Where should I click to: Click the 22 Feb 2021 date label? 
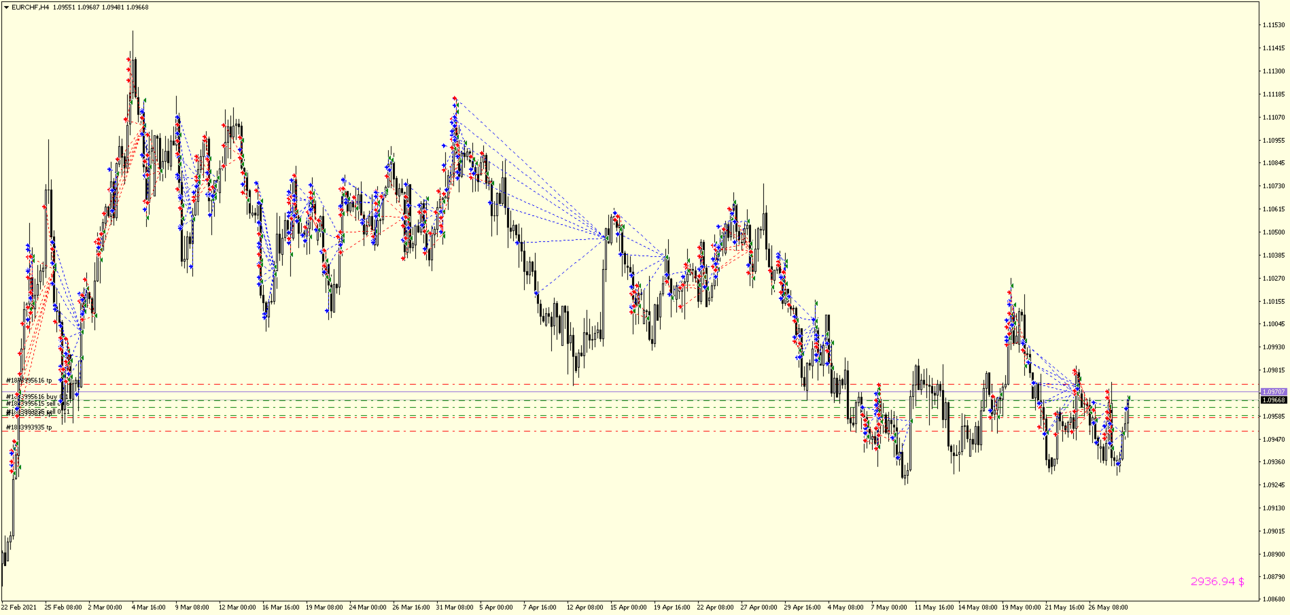20,607
